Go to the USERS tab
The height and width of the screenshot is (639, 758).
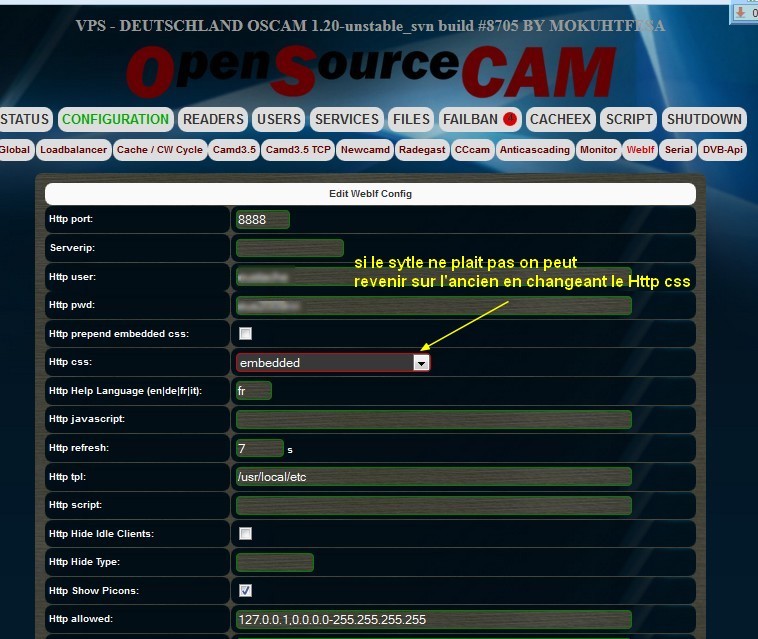(278, 119)
